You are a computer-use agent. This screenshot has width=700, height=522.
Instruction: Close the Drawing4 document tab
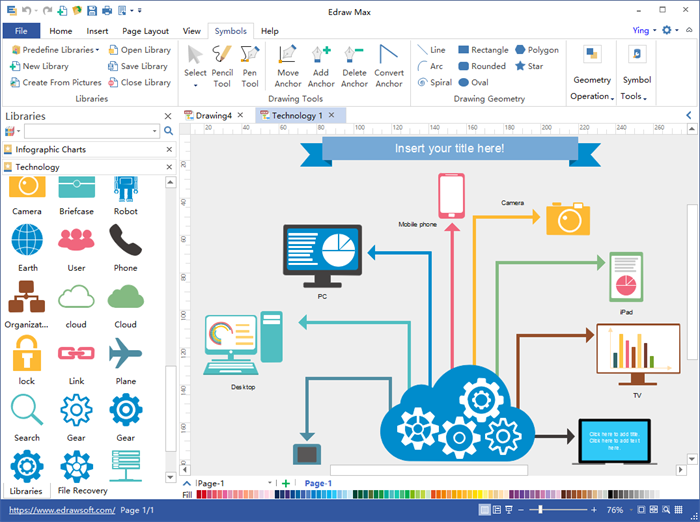point(240,116)
